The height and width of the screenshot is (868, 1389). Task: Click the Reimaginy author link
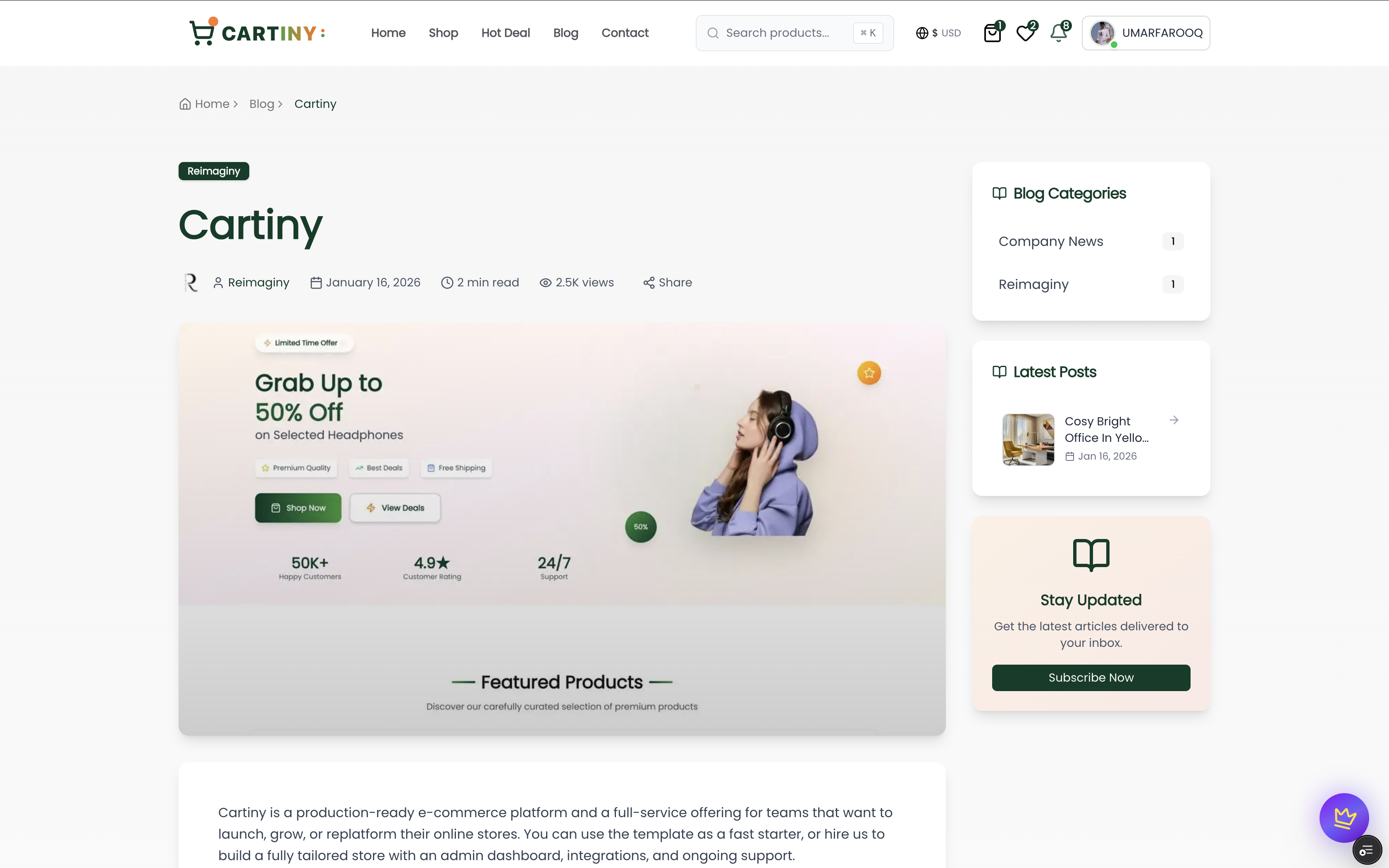coord(258,282)
